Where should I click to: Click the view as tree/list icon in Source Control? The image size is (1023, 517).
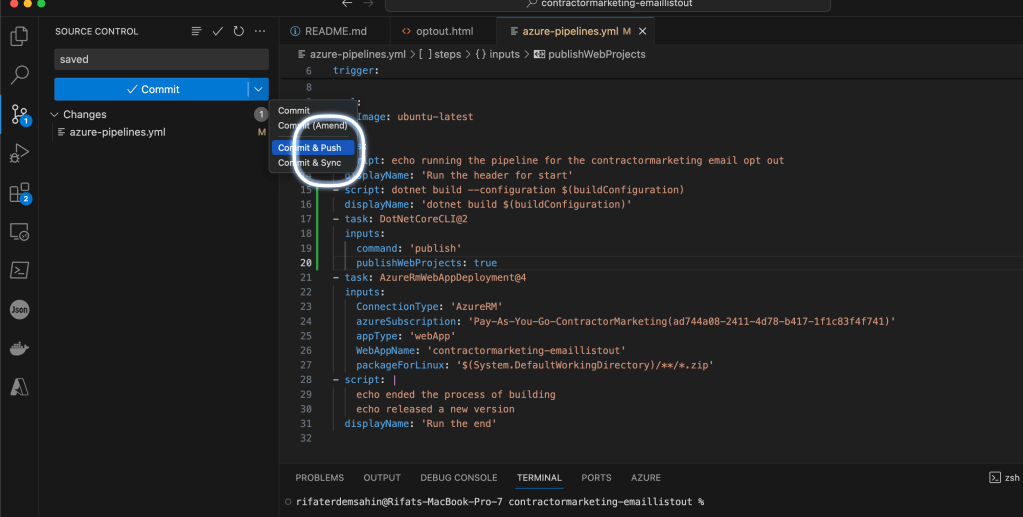196,31
